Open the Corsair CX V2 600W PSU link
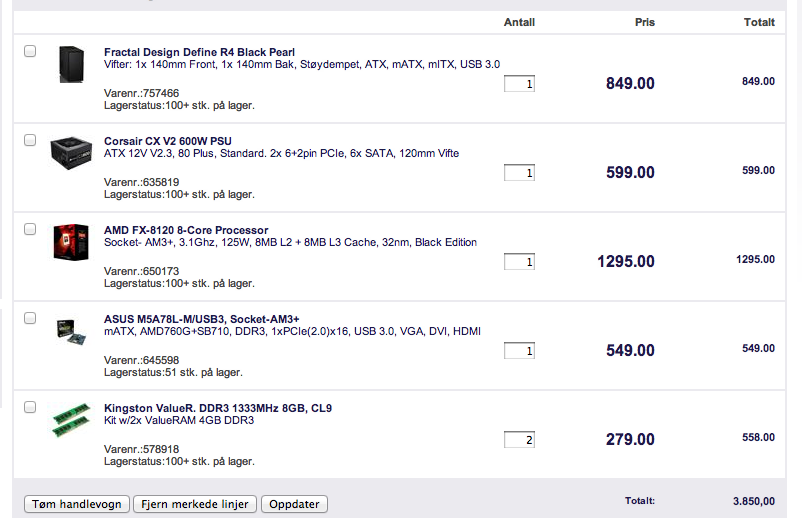Screen dimensions: 802x518 tap(168, 141)
